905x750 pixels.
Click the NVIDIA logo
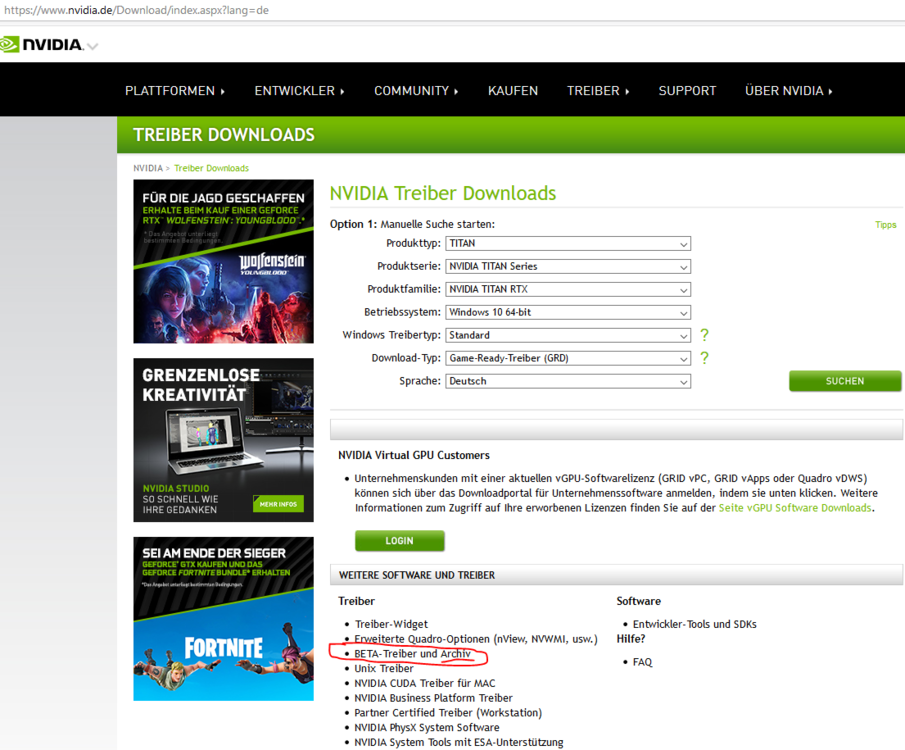[x=42, y=44]
